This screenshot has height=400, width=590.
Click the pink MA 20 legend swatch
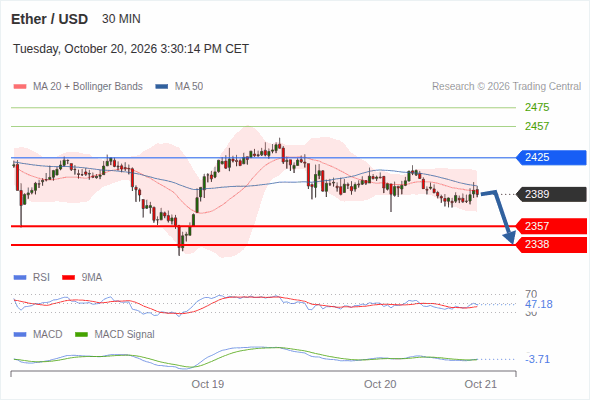pos(20,87)
